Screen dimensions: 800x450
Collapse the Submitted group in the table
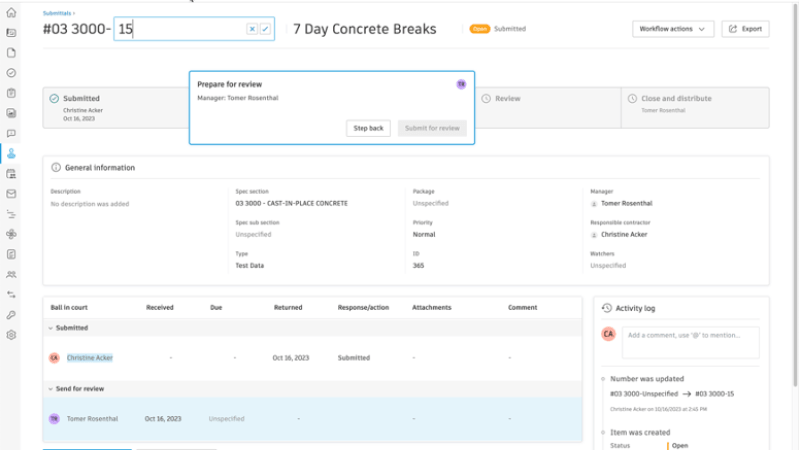pyautogui.click(x=50, y=328)
